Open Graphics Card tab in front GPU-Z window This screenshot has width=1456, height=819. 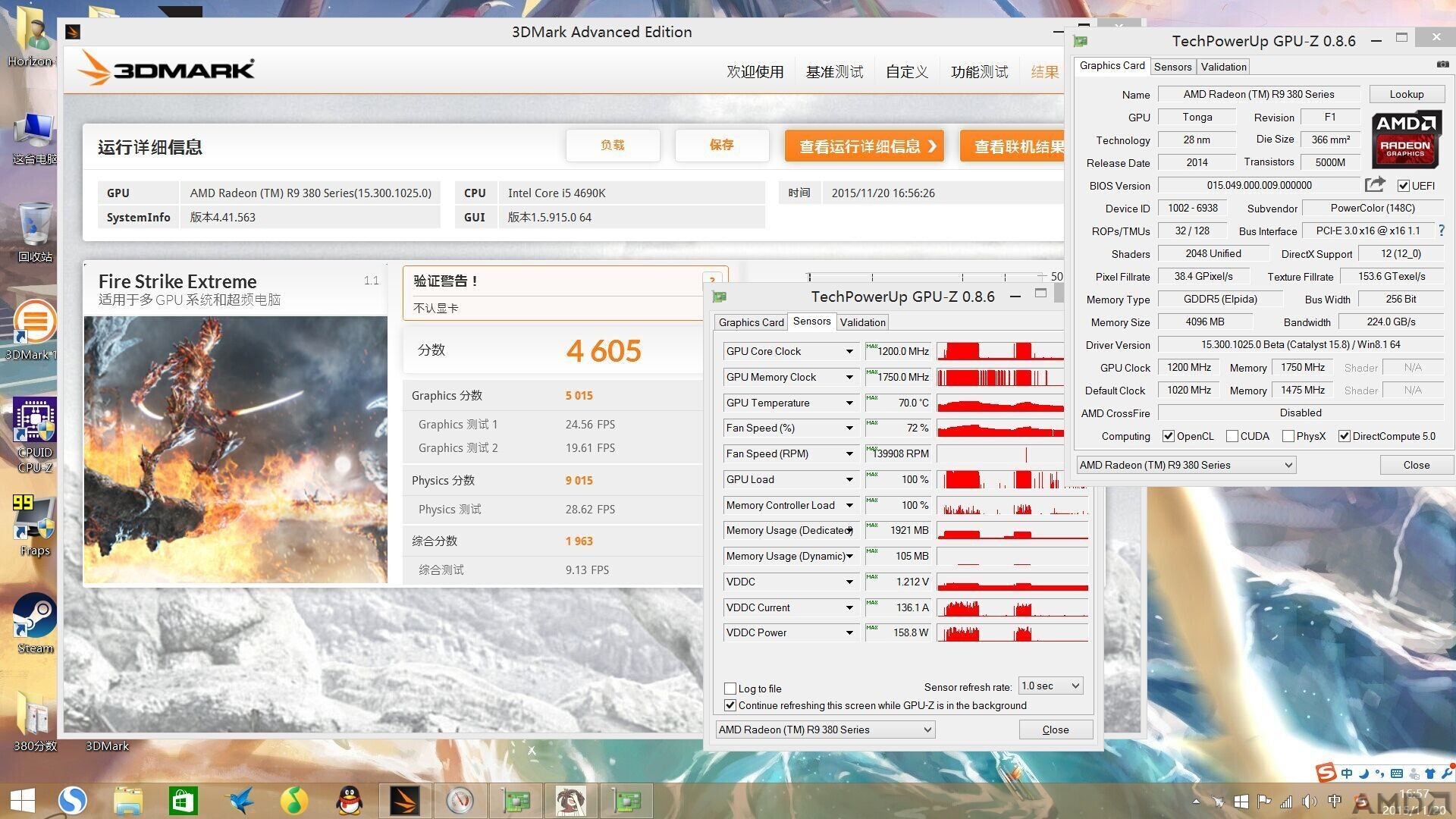[x=751, y=322]
